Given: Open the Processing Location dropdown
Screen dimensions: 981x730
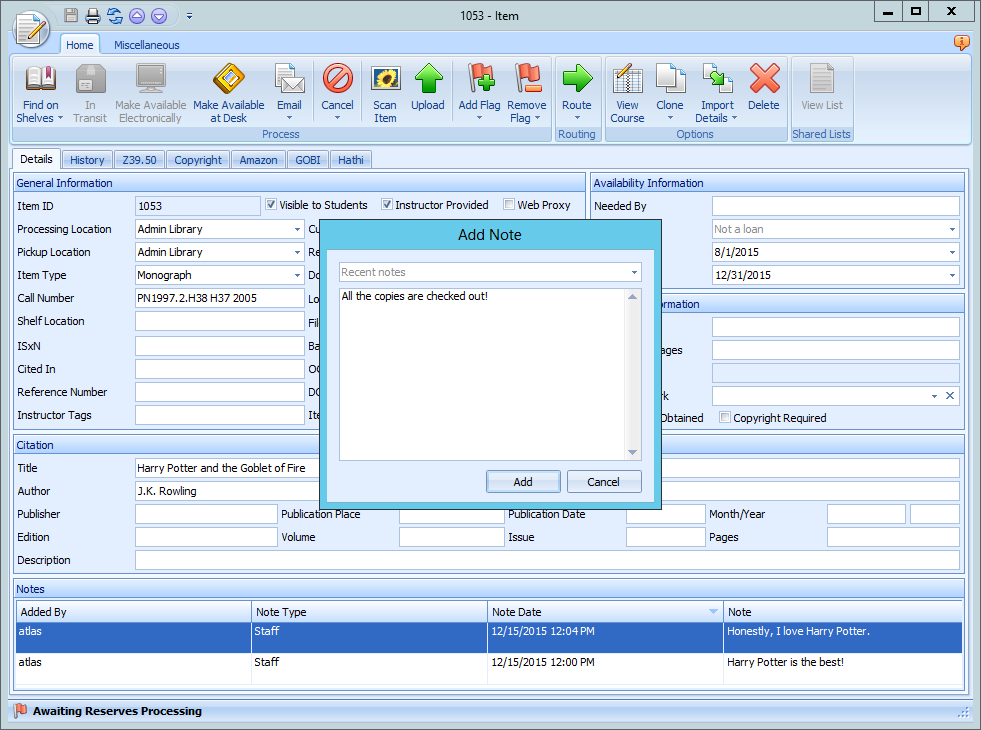Looking at the screenshot, I should [x=297, y=229].
